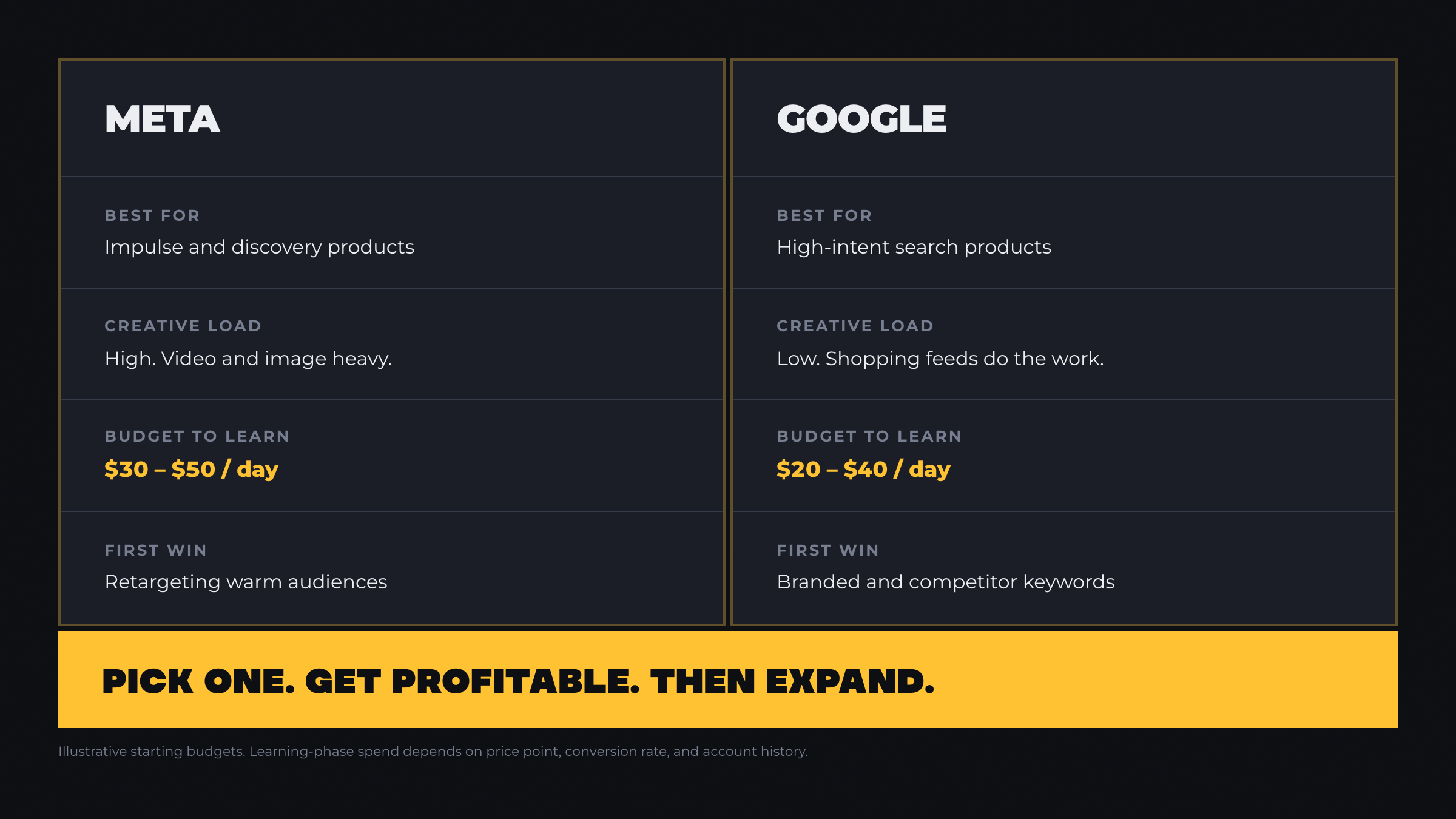Image resolution: width=1456 pixels, height=819 pixels.
Task: Select the Google BUDGET TO LEARN label
Action: (x=869, y=436)
